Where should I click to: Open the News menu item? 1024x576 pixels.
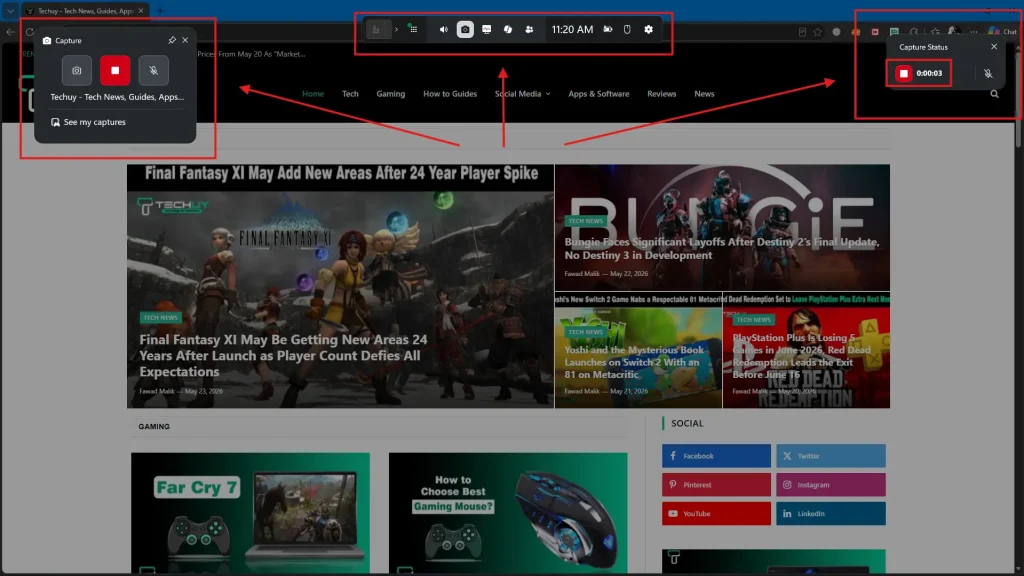(704, 93)
